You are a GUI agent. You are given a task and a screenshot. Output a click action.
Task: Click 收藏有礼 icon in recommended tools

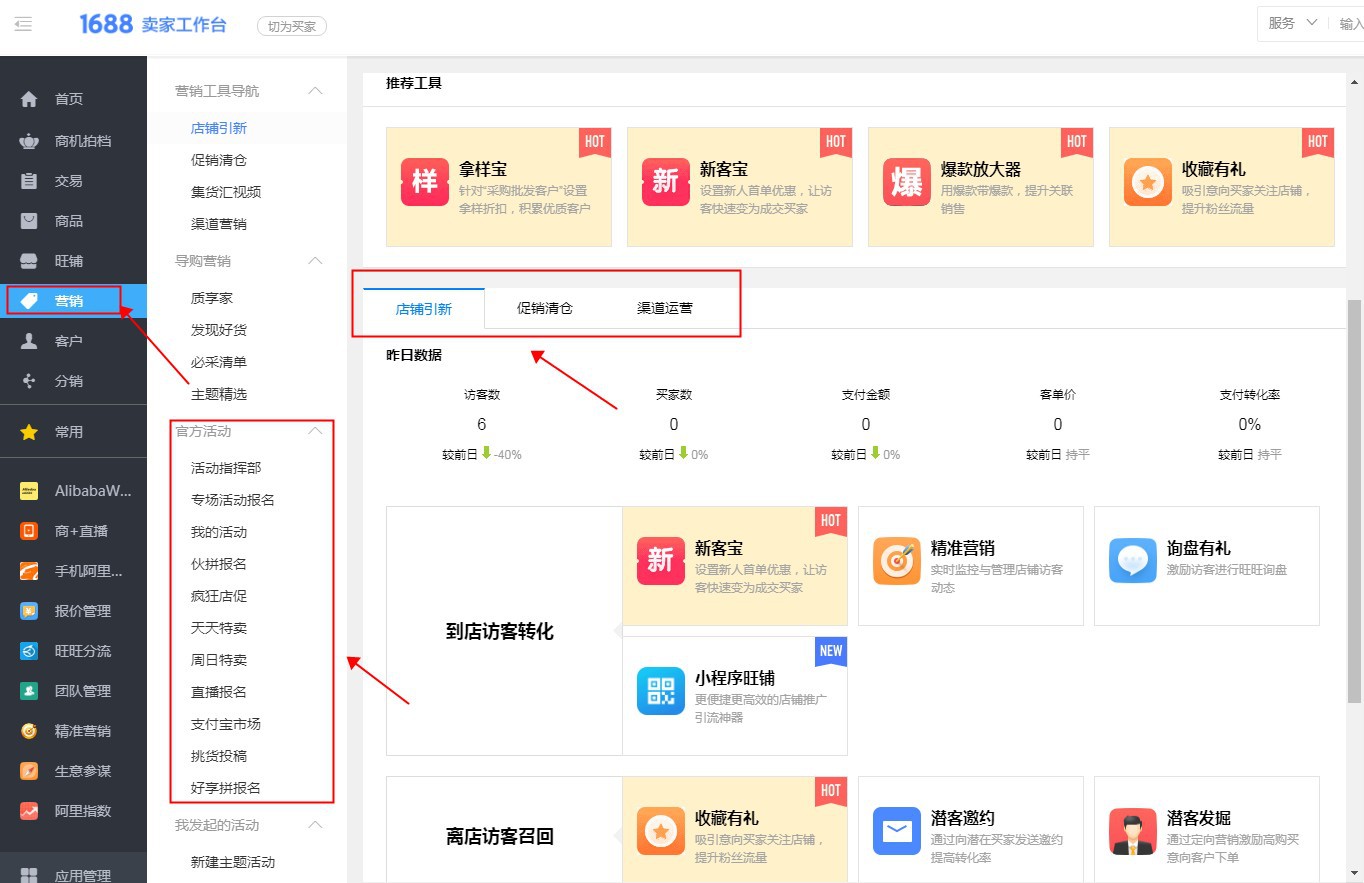[1147, 182]
